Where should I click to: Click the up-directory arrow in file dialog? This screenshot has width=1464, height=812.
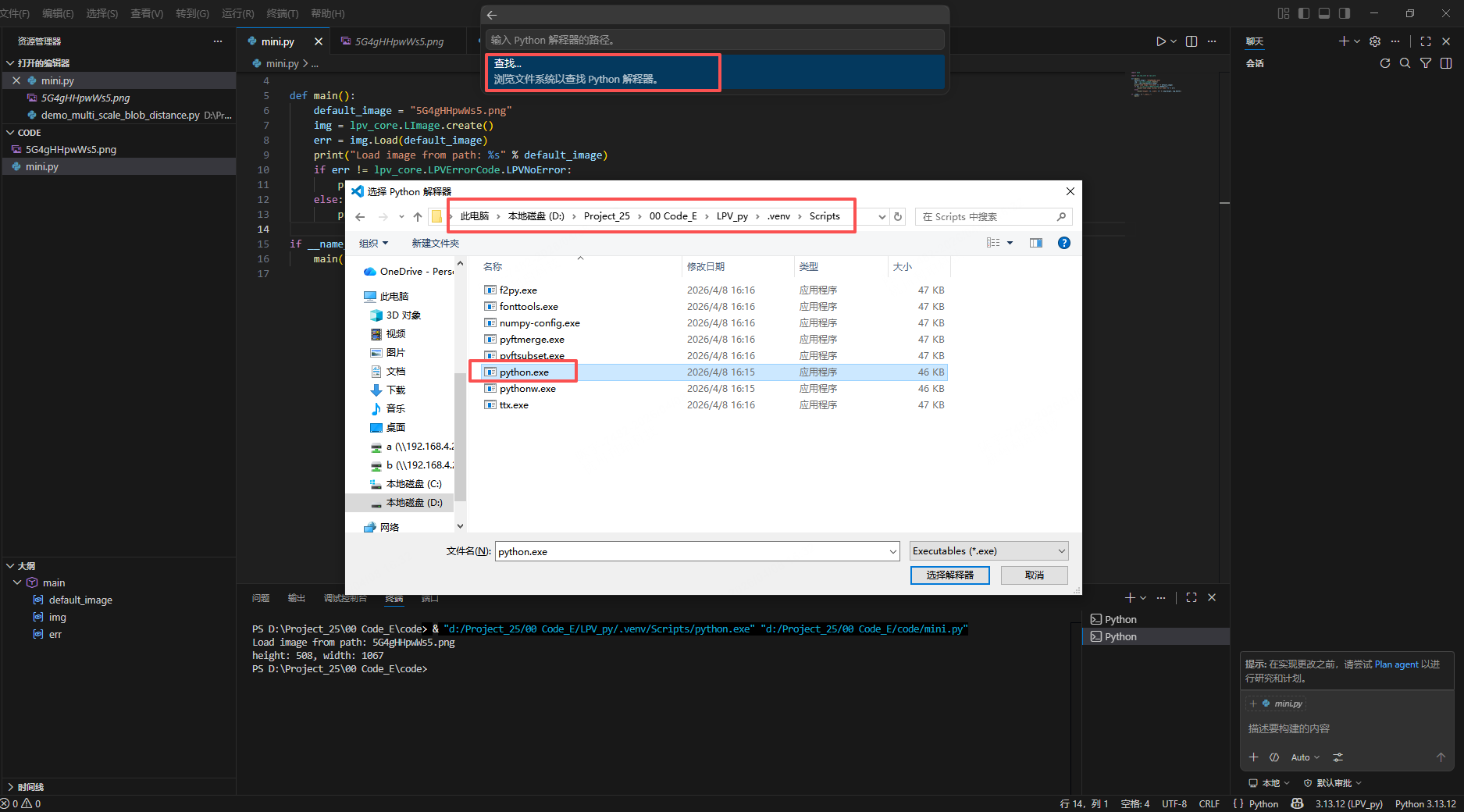(418, 217)
